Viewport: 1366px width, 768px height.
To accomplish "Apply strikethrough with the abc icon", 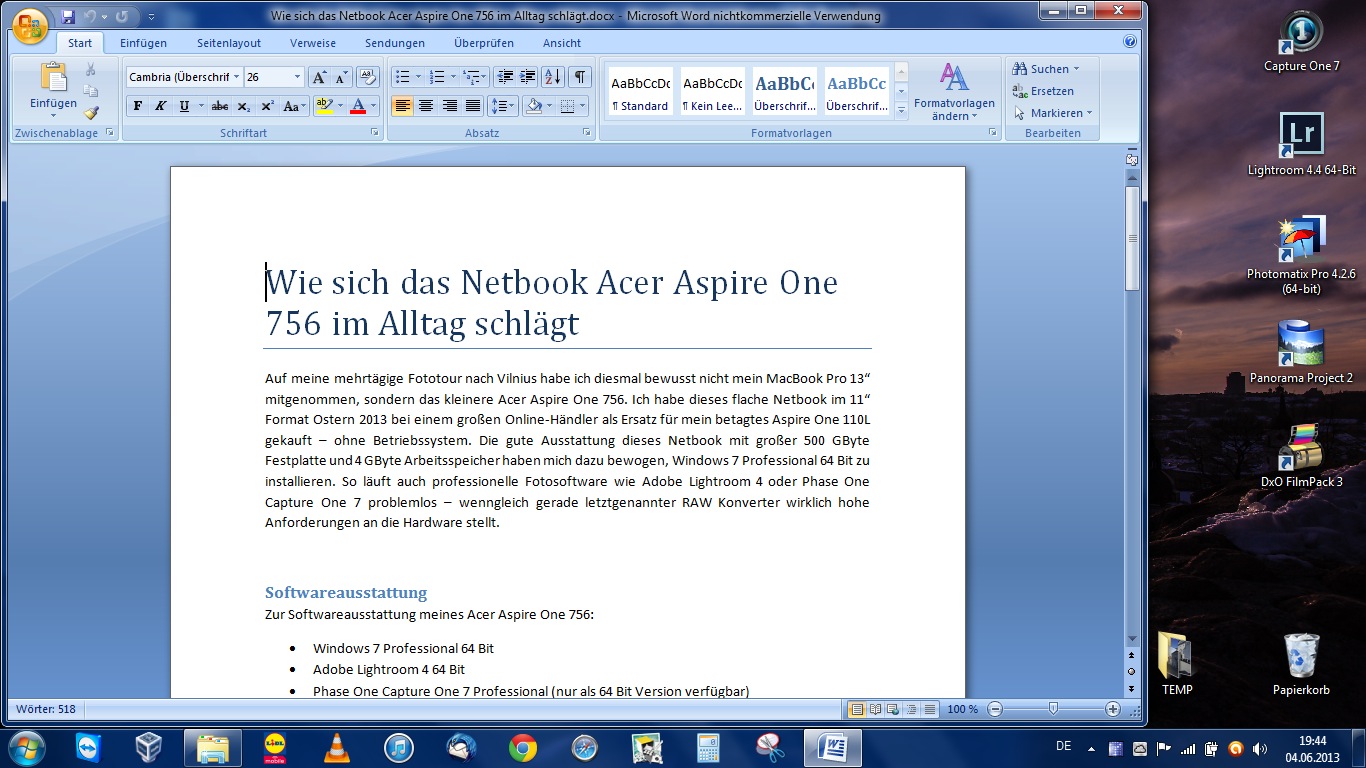I will click(x=220, y=106).
